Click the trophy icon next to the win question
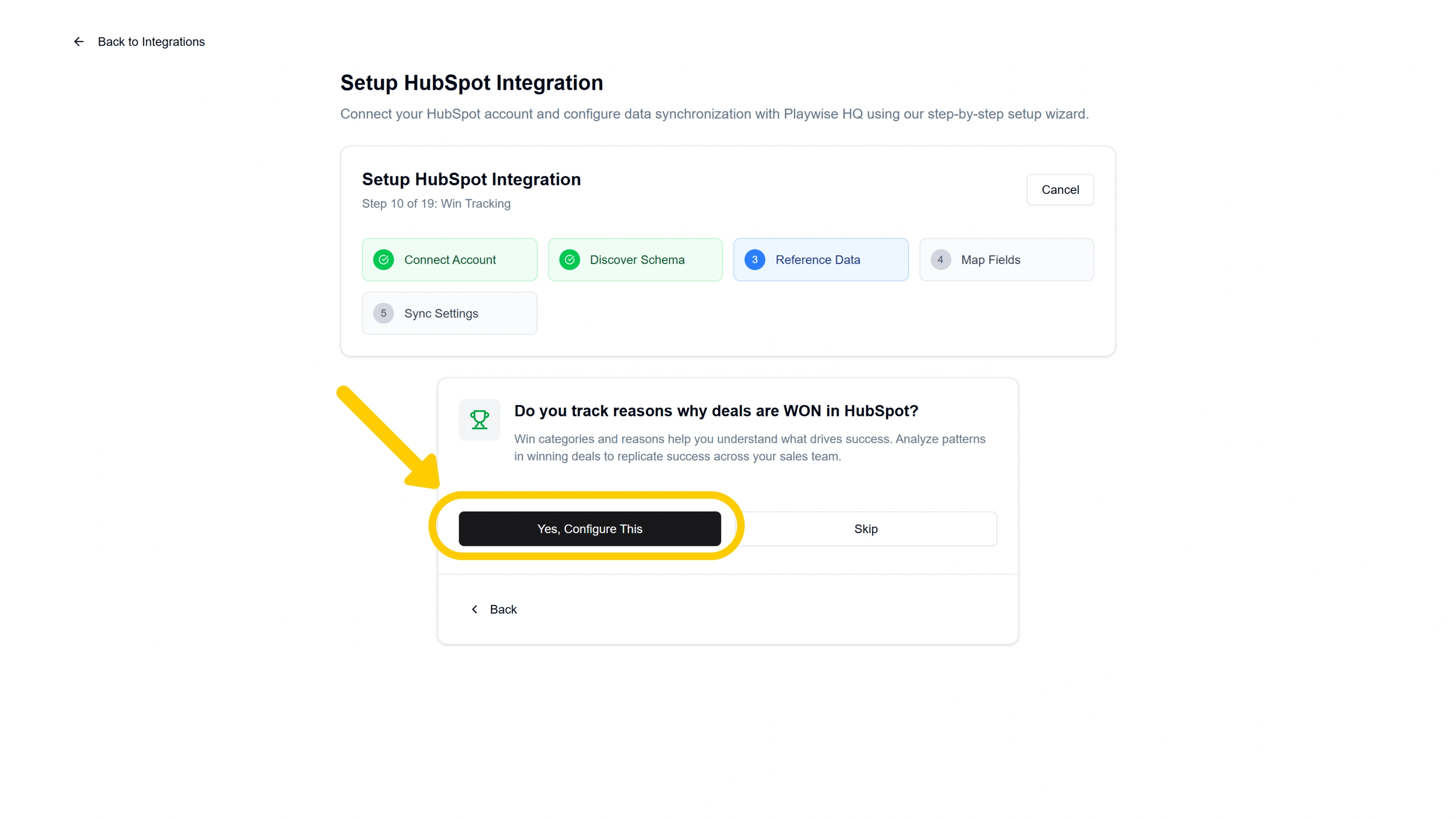The height and width of the screenshot is (819, 1456). coord(479,419)
